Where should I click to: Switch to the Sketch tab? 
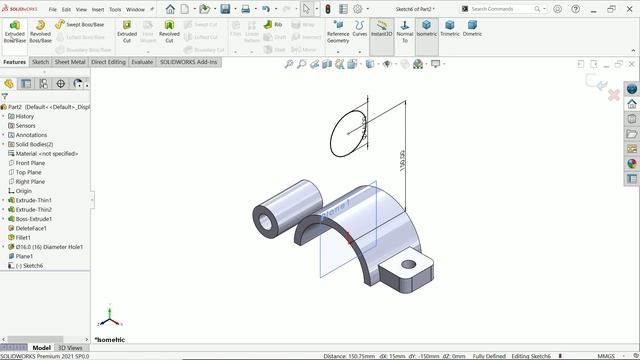click(40, 62)
